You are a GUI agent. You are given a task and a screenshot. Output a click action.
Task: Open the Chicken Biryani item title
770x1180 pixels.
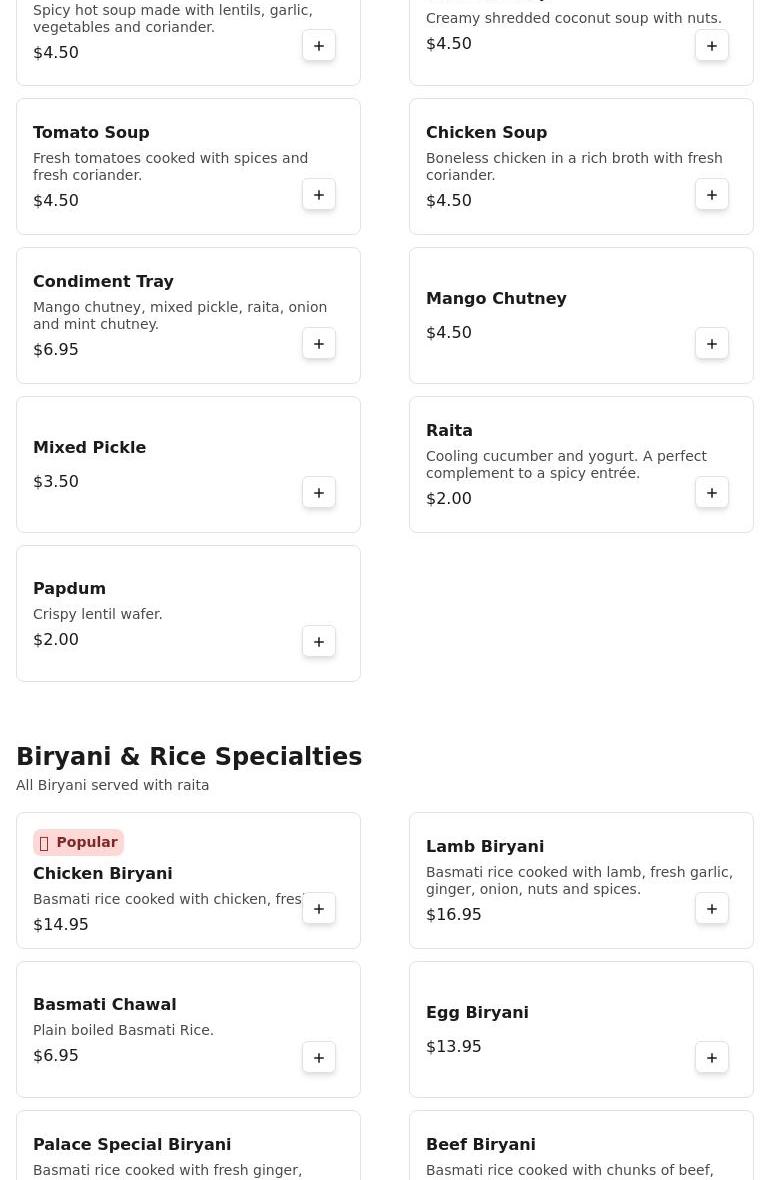[x=102, y=873]
